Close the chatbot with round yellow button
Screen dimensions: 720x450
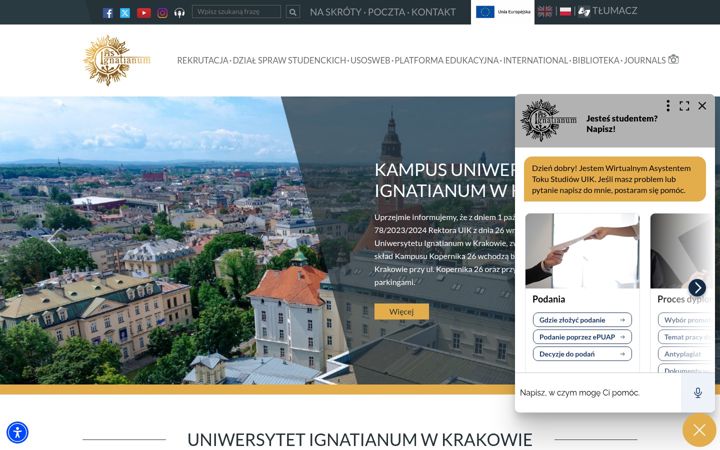tap(699, 430)
